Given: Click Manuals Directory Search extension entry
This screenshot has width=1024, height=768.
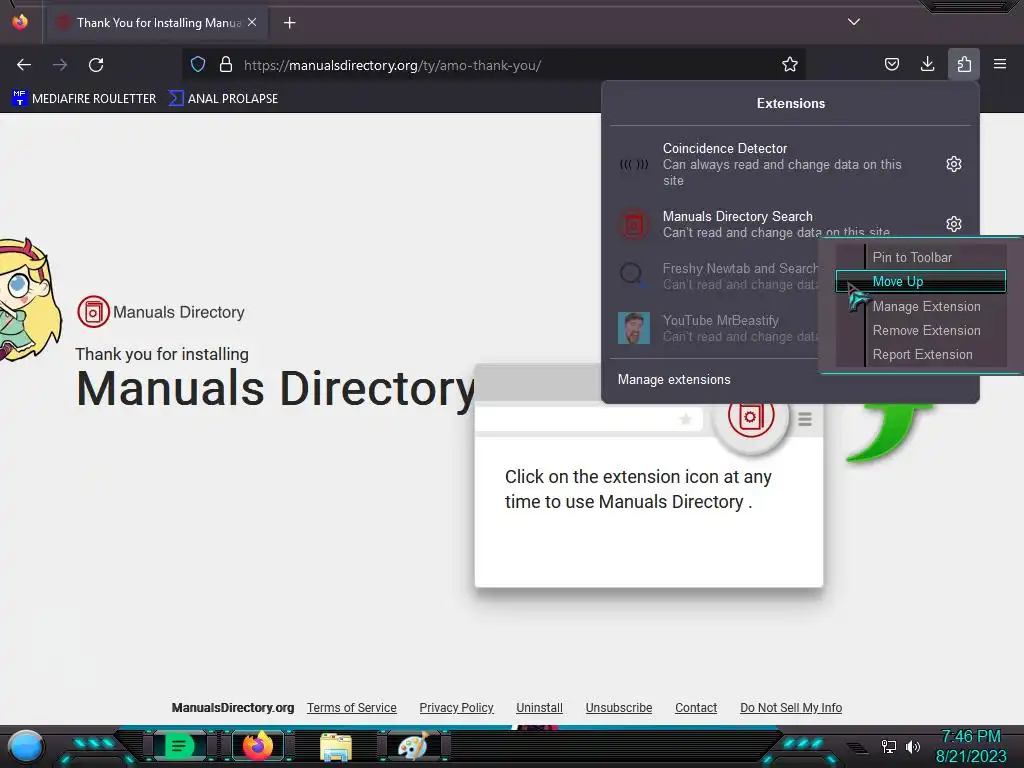Looking at the screenshot, I should pyautogui.click(x=774, y=224).
